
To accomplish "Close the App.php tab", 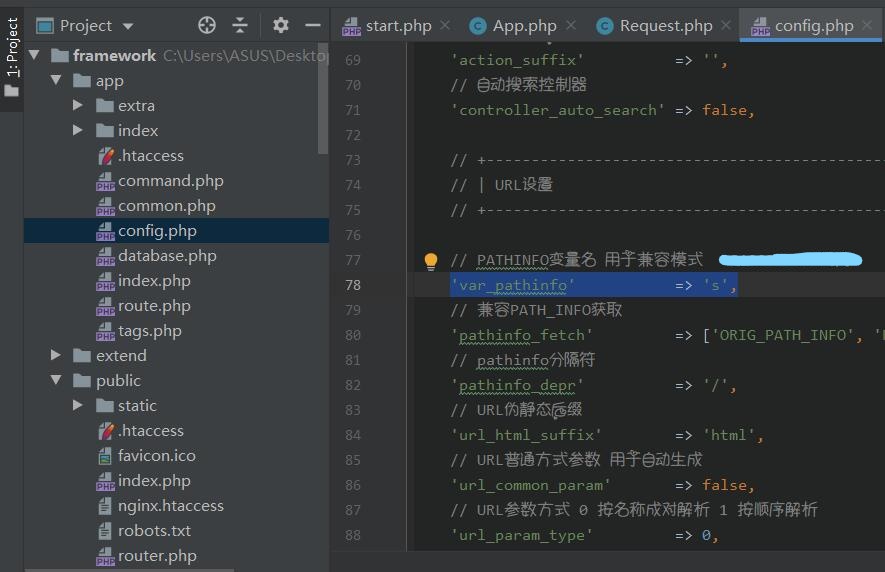I will click(571, 25).
